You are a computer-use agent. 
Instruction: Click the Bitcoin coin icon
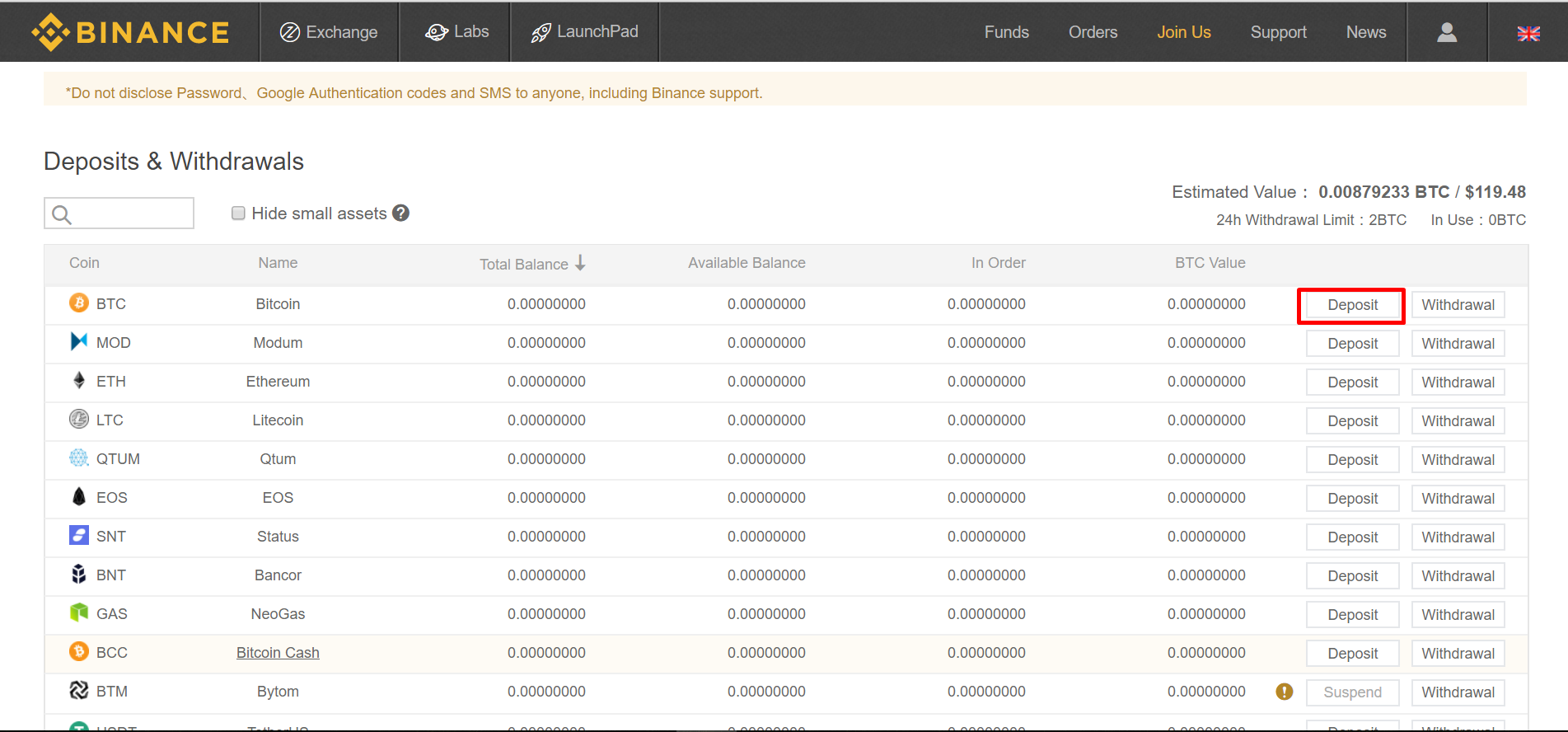click(x=78, y=303)
